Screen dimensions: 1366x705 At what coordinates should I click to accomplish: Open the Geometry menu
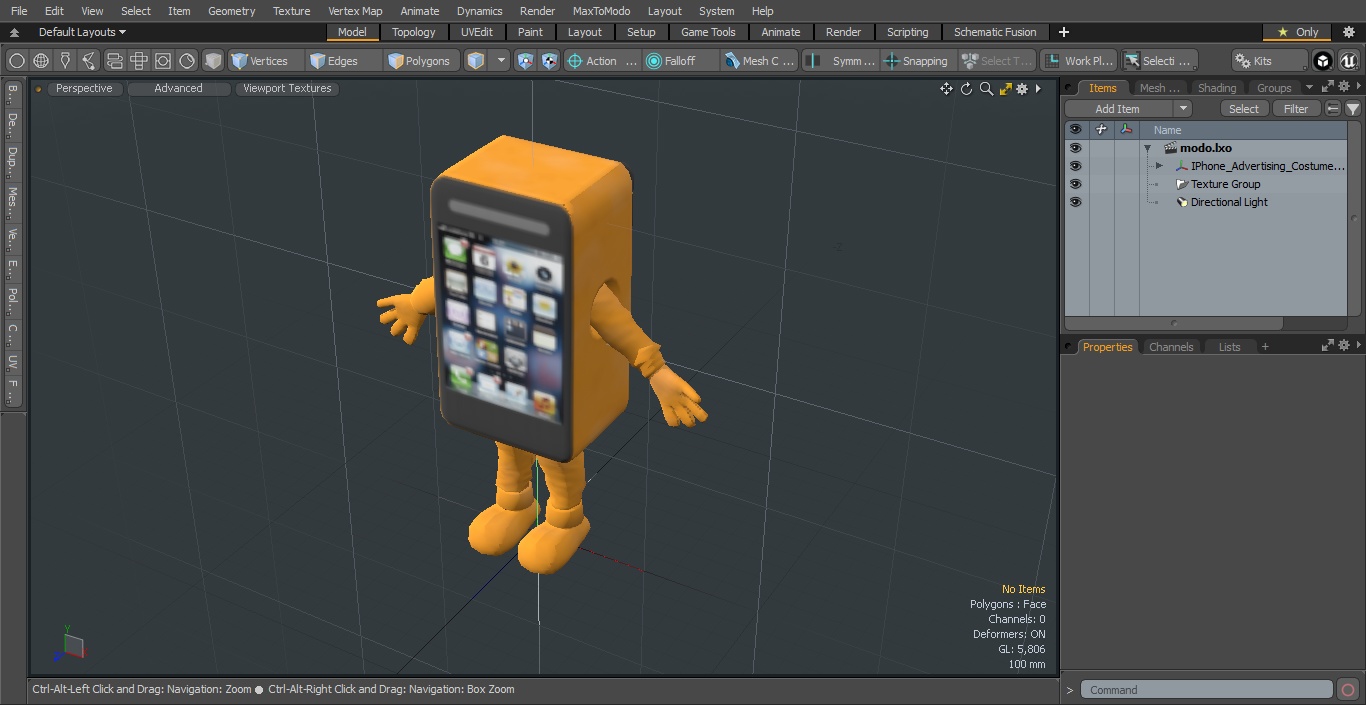click(x=231, y=11)
